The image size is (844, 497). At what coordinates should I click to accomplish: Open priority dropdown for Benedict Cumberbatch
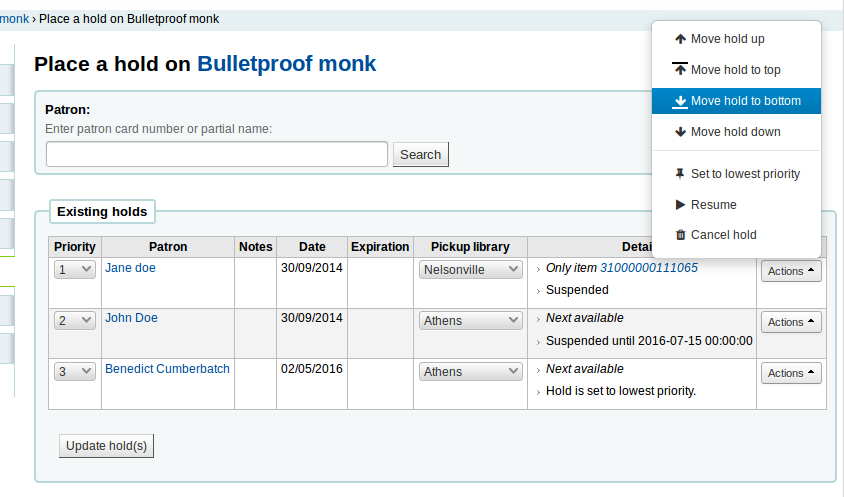click(75, 372)
